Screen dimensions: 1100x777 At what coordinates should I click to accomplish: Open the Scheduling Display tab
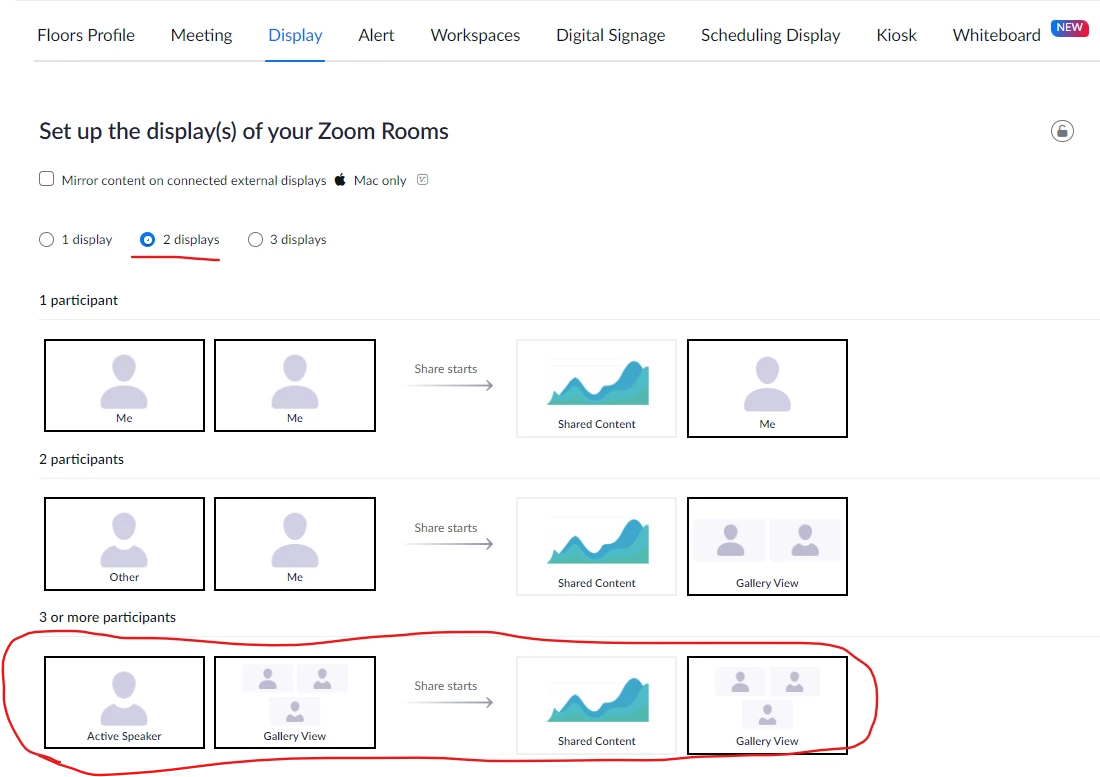point(770,35)
